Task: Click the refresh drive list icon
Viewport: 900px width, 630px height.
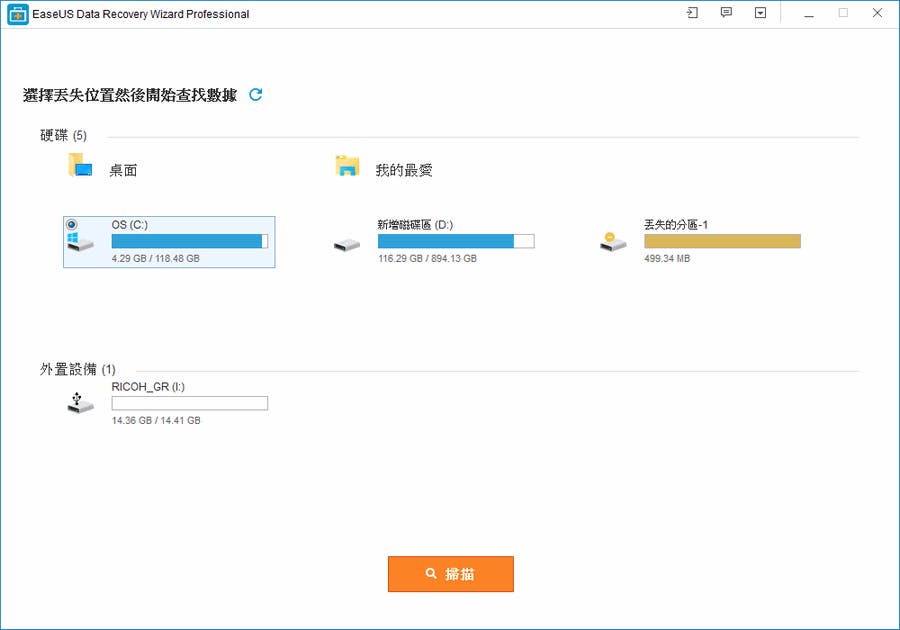Action: (x=255, y=95)
